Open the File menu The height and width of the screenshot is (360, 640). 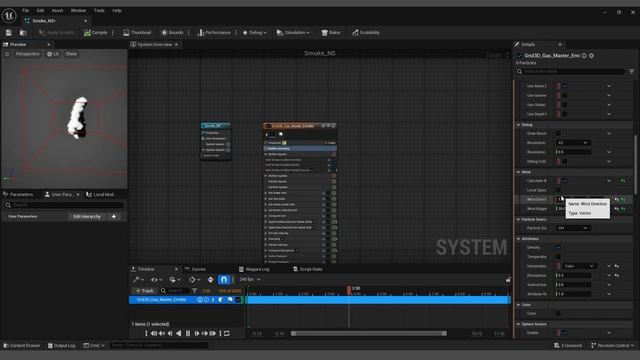tap(25, 11)
